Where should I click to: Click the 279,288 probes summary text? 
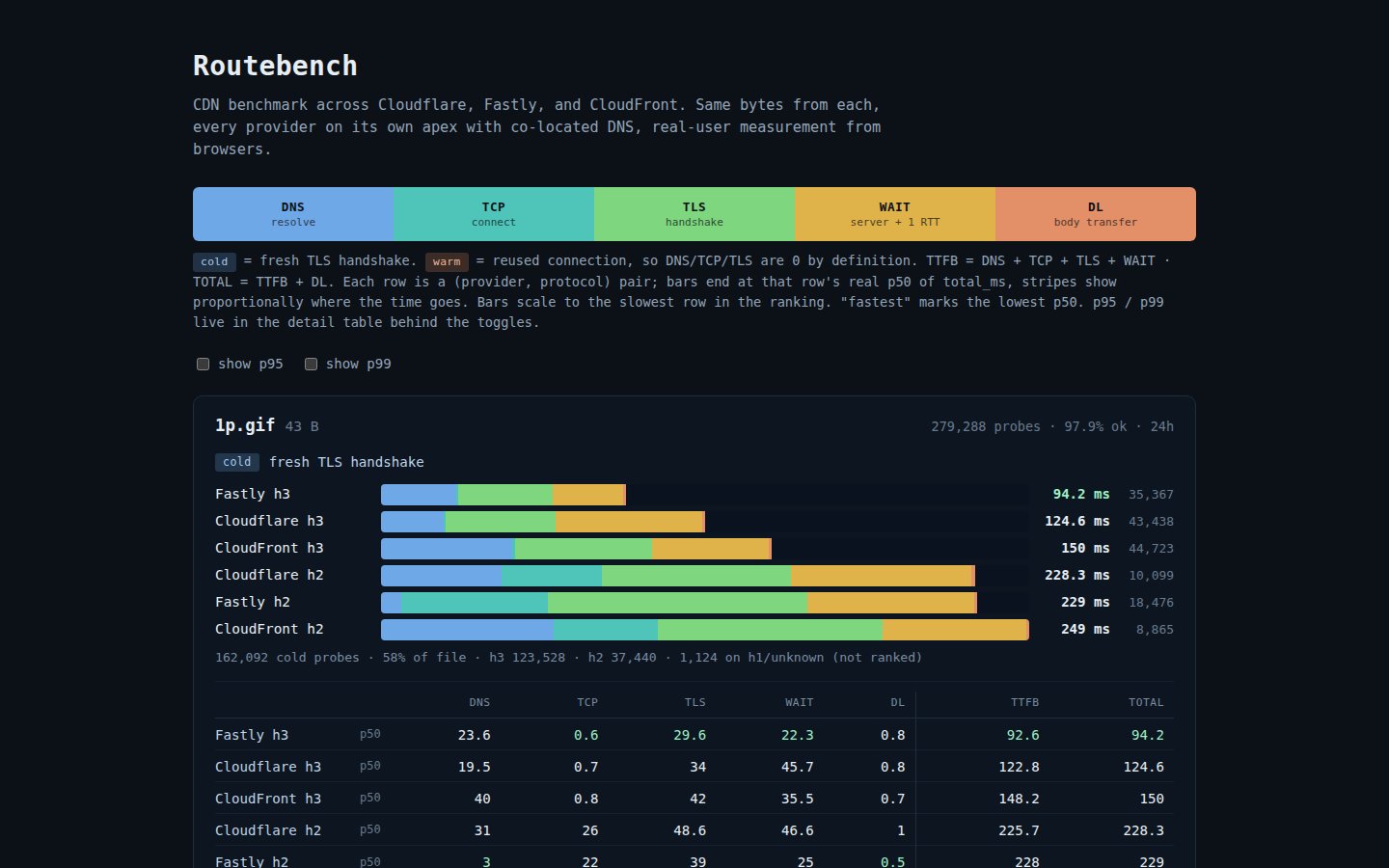tap(985, 426)
